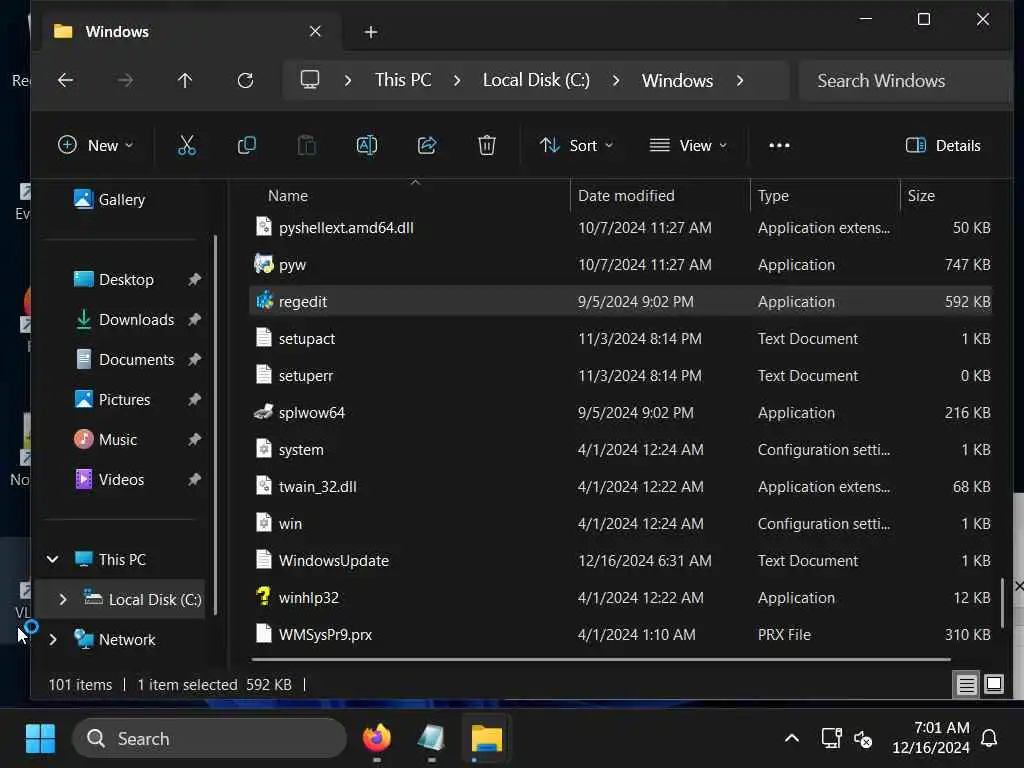Viewport: 1024px width, 768px height.
Task: Open the notifications bell icon
Action: click(x=989, y=738)
